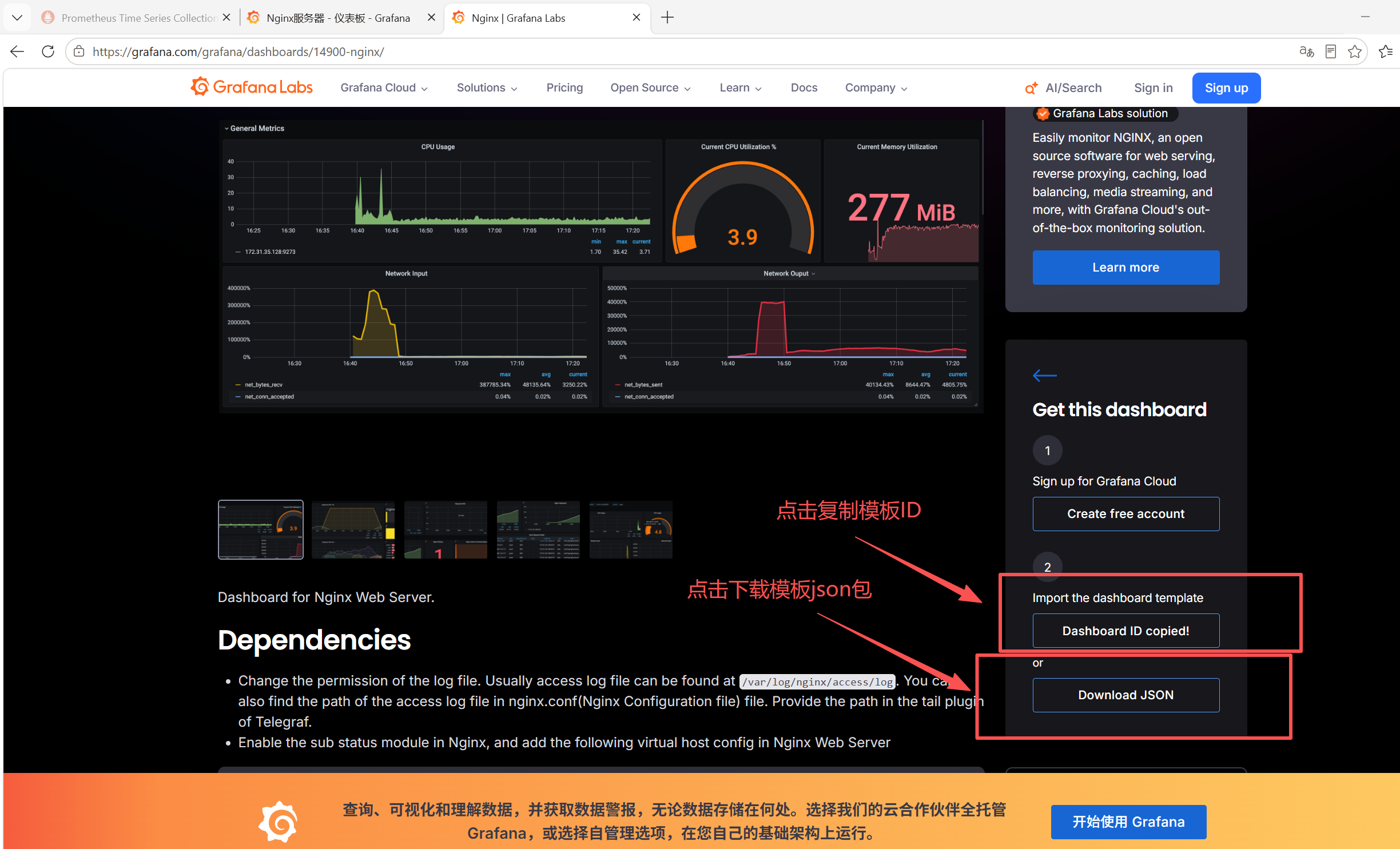Click the back arrow above Get this dashboard
The image size is (1400, 849).
click(1044, 376)
